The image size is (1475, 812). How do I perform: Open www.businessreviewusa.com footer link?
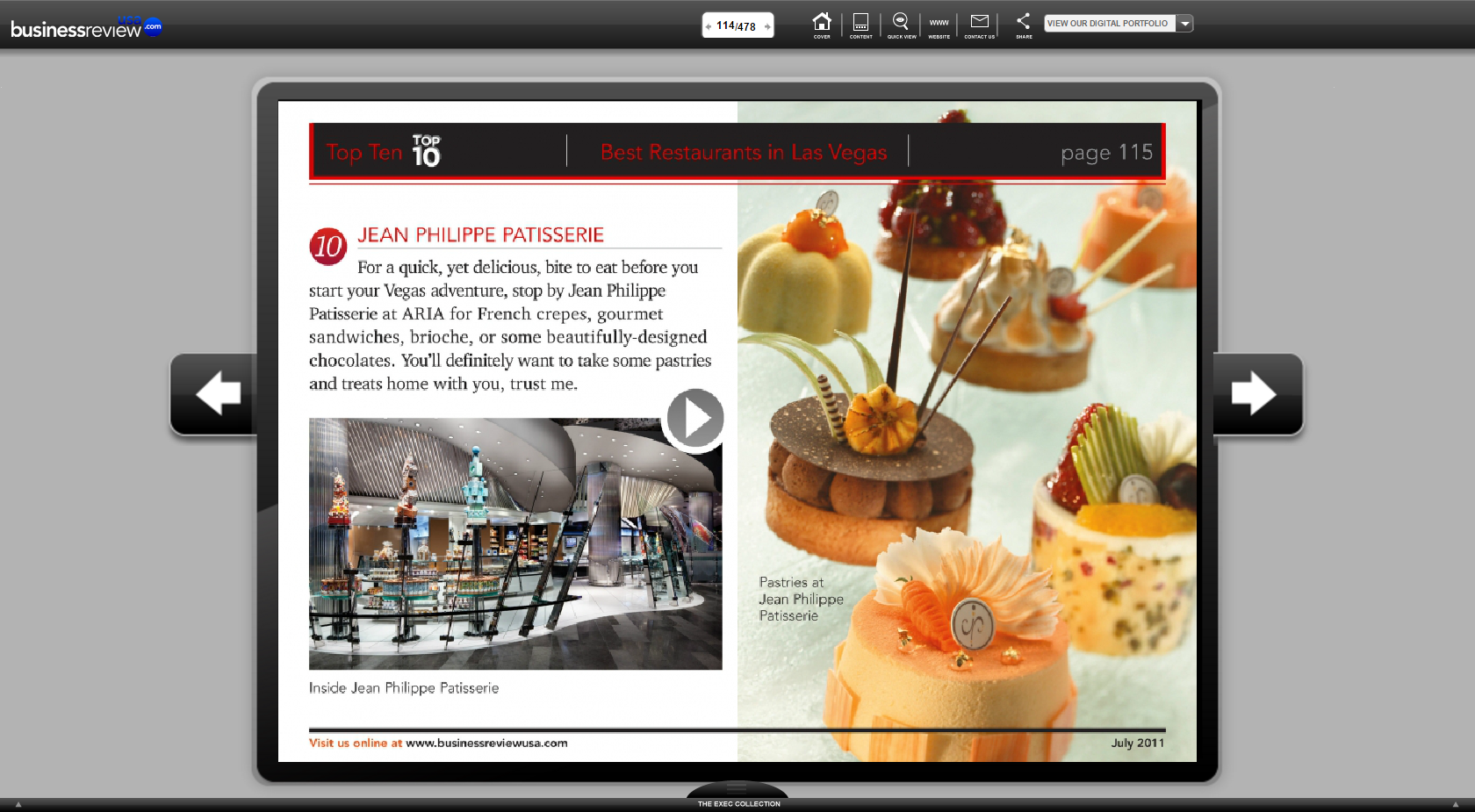point(486,743)
